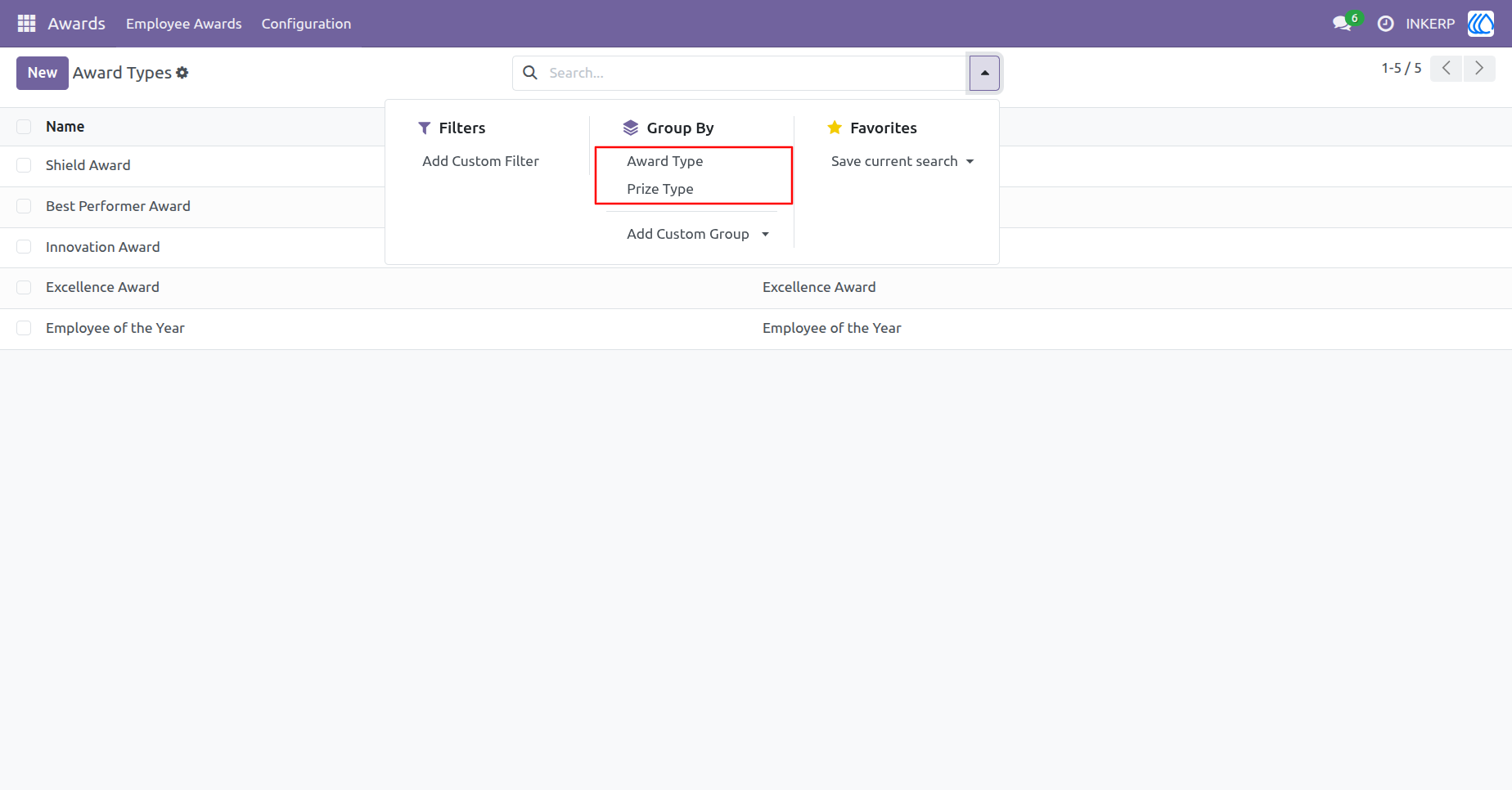The height and width of the screenshot is (790, 1512).
Task: Open the chat conversations icon
Action: pos(1342,24)
